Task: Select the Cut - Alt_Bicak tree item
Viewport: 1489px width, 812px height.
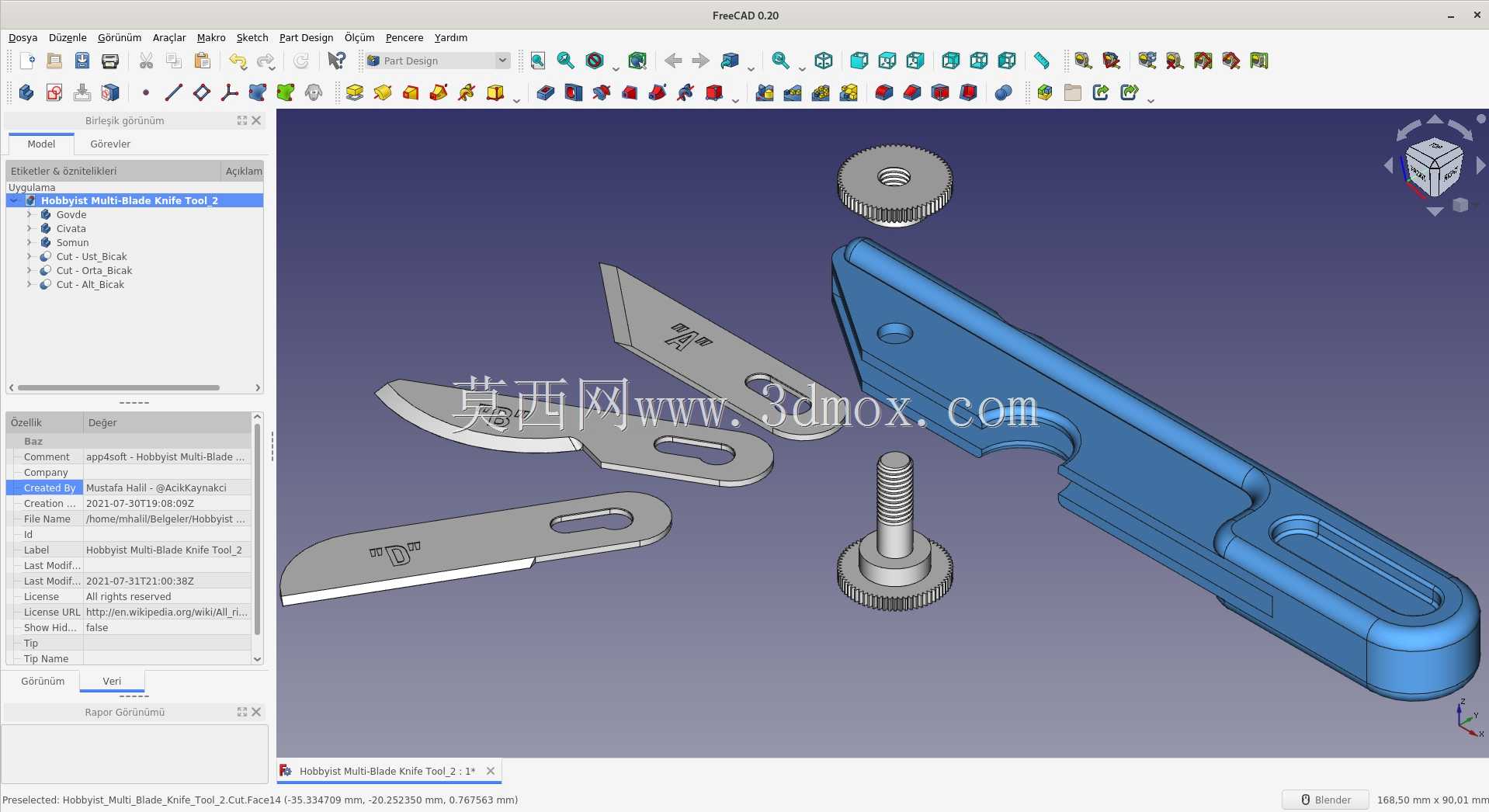Action: click(90, 285)
